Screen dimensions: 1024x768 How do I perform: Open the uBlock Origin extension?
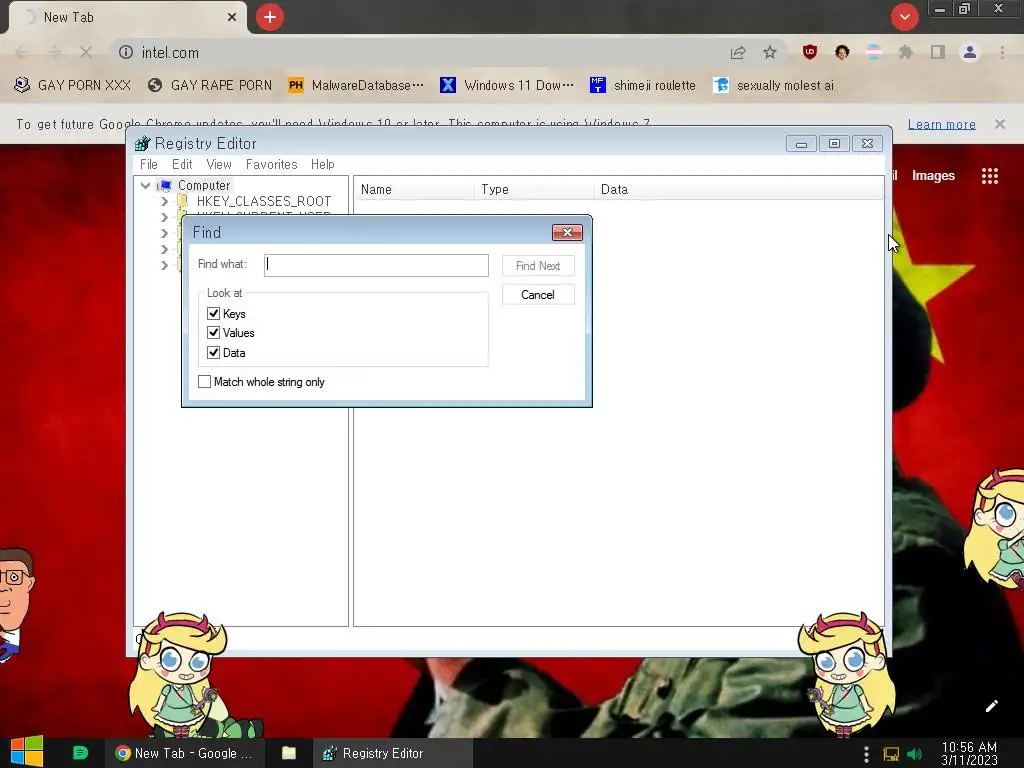click(x=810, y=52)
